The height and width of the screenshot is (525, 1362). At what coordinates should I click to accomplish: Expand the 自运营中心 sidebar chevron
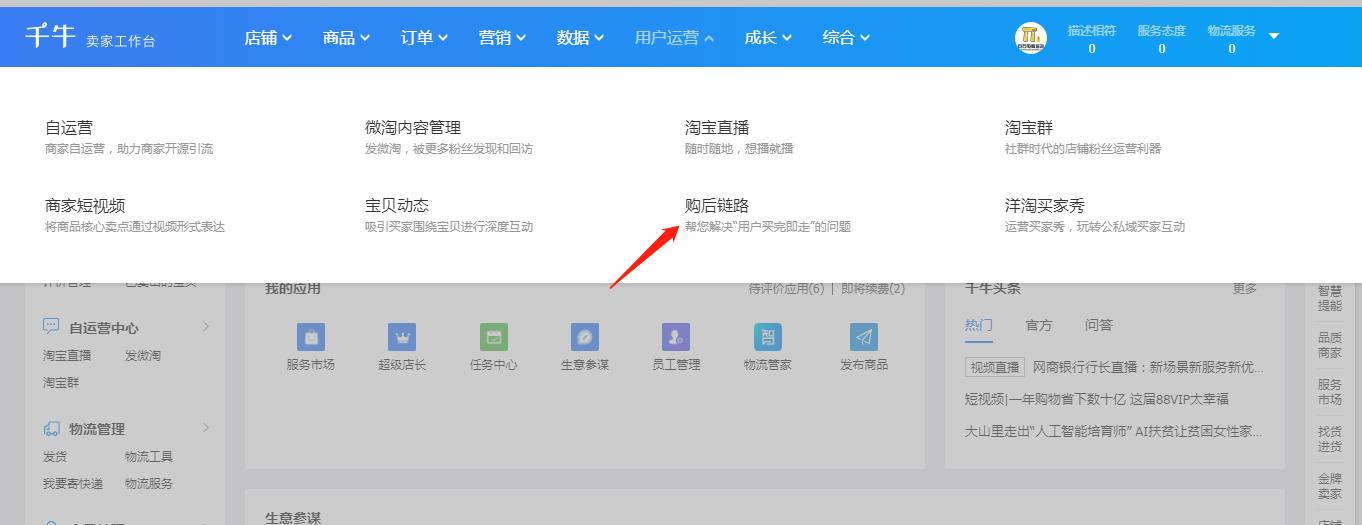(x=206, y=327)
